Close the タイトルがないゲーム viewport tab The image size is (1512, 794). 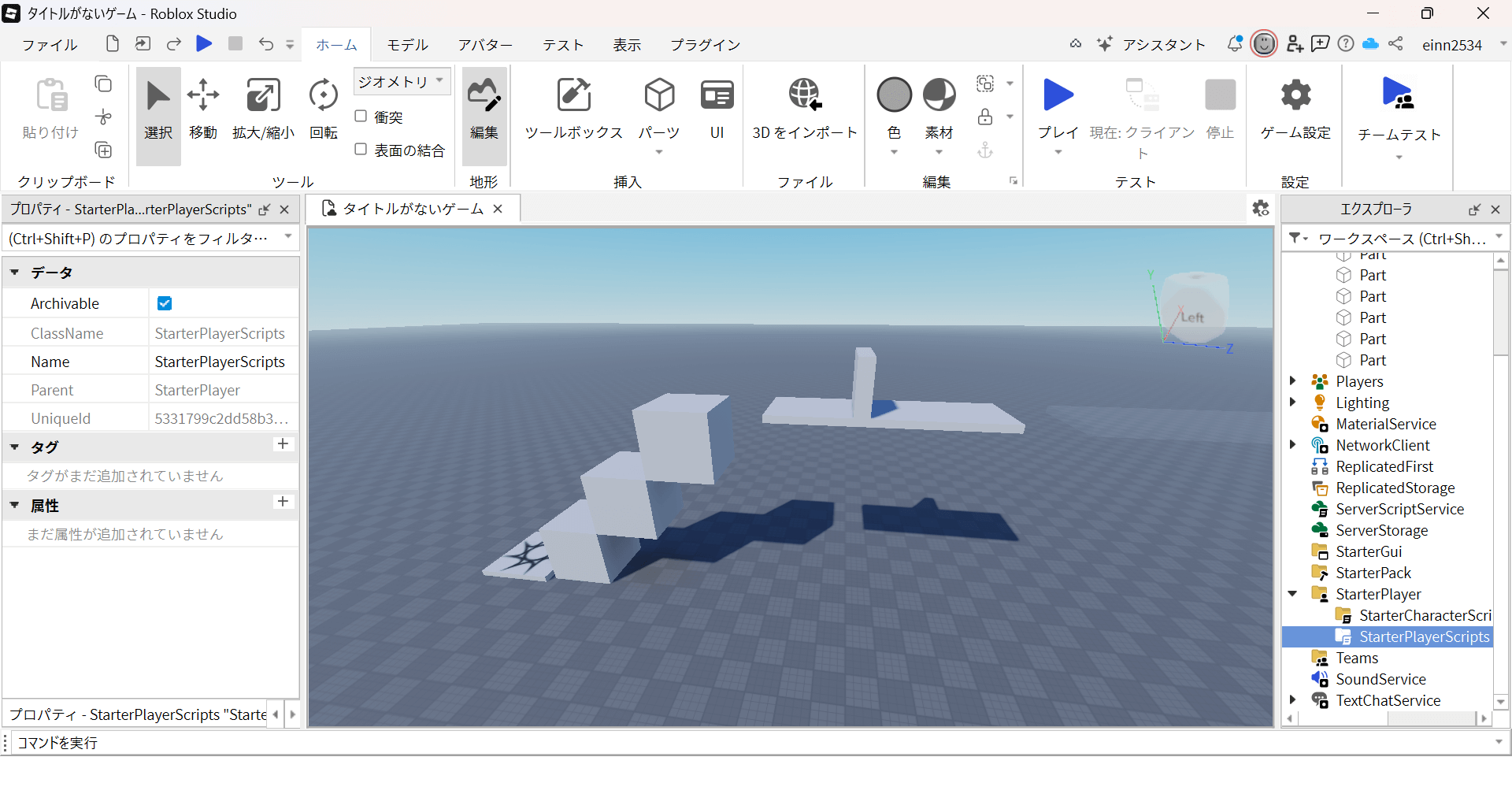pos(498,209)
